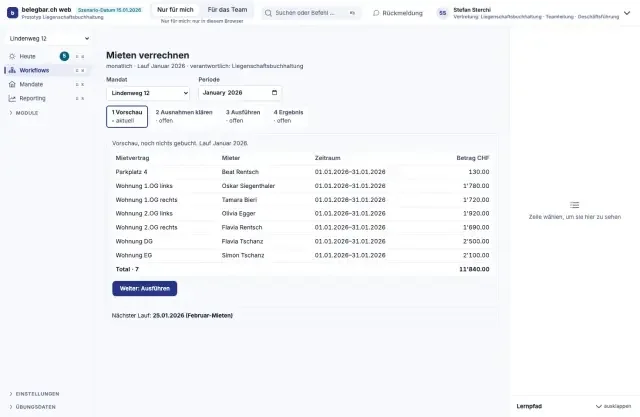Select the 'Wohnung 1.OG links' row
Image resolution: width=640 pixels, height=417 pixels.
click(302, 186)
